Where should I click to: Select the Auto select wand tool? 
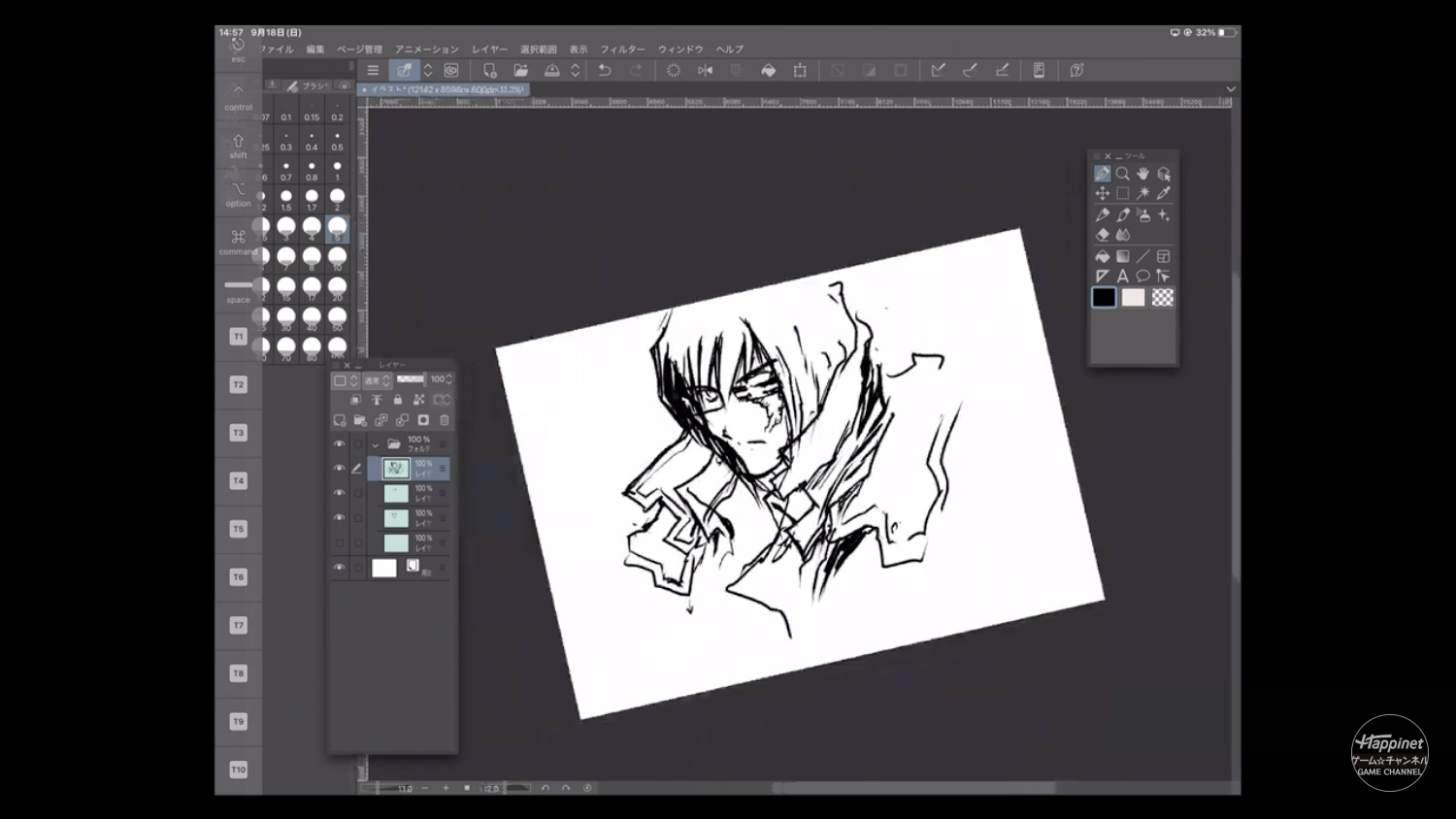tap(1143, 193)
